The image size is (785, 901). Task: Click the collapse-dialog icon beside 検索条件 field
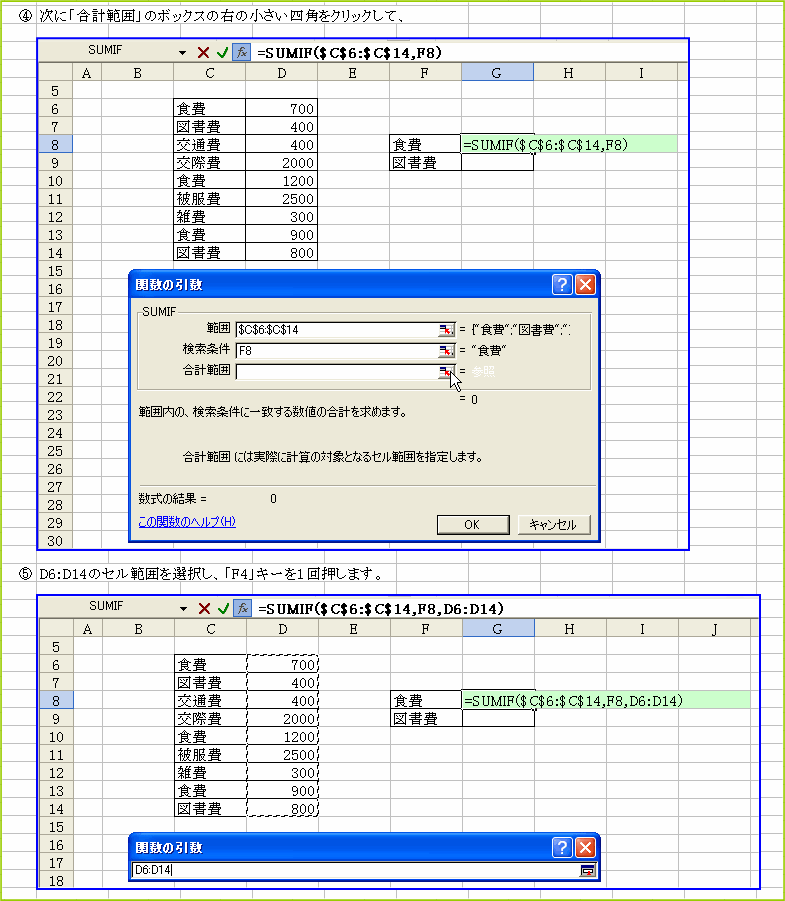pyautogui.click(x=446, y=351)
